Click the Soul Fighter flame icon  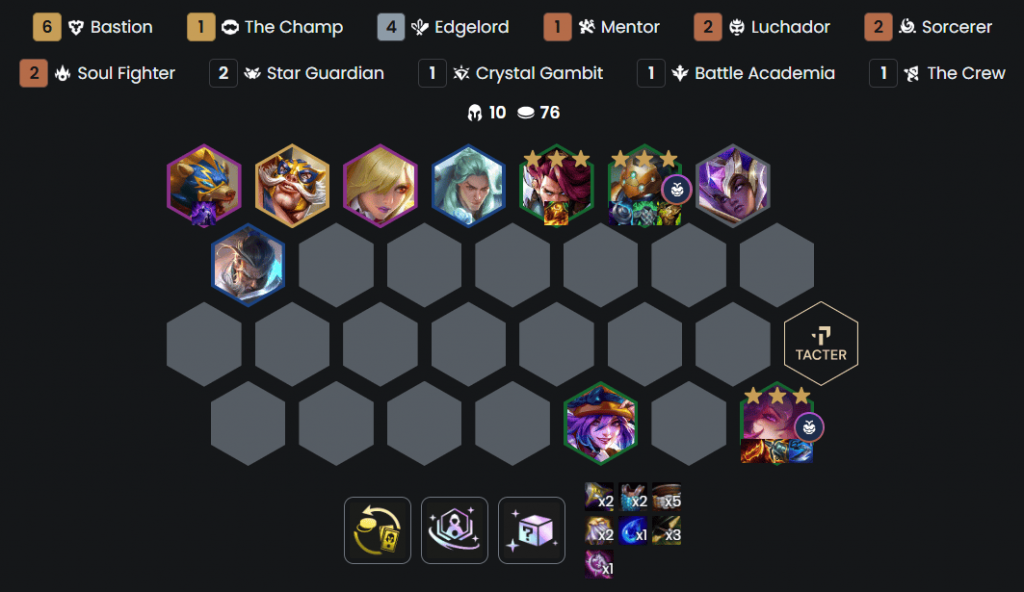tap(62, 73)
